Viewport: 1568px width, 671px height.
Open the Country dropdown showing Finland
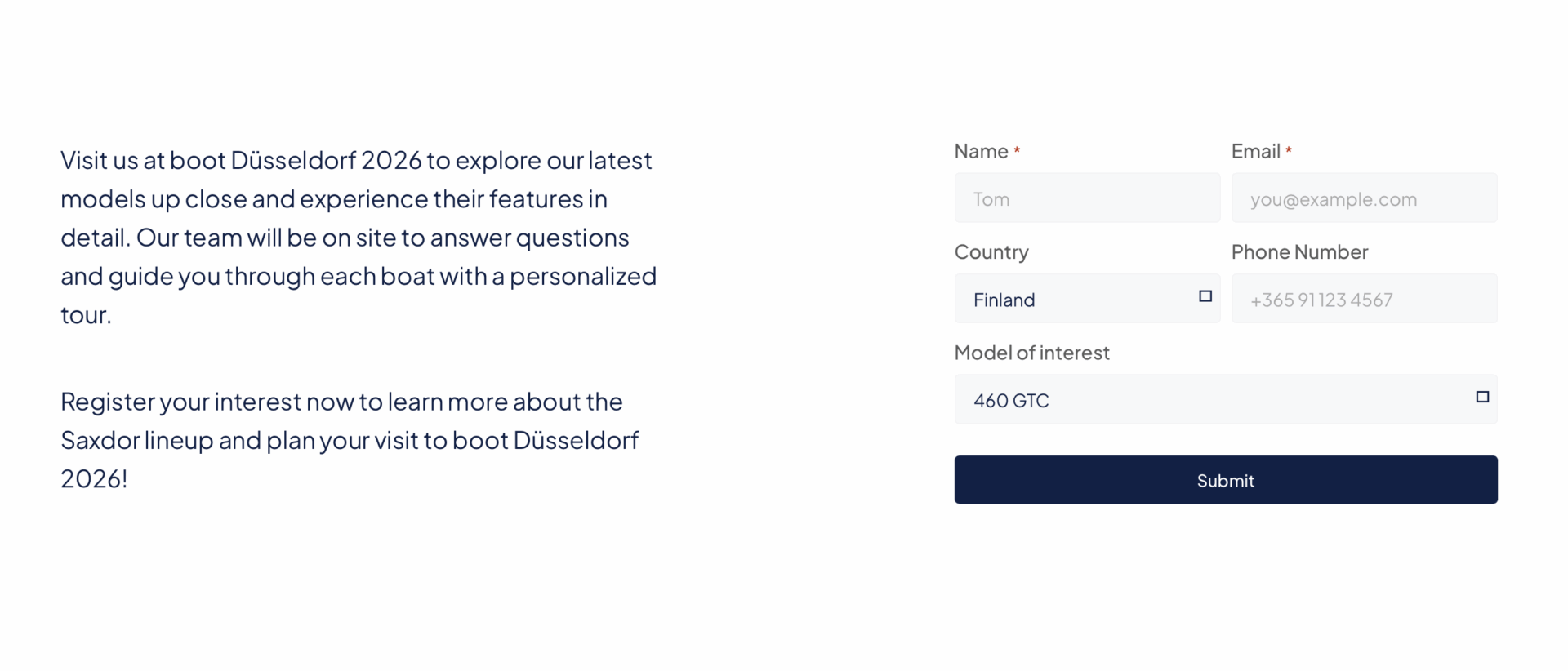click(1086, 299)
